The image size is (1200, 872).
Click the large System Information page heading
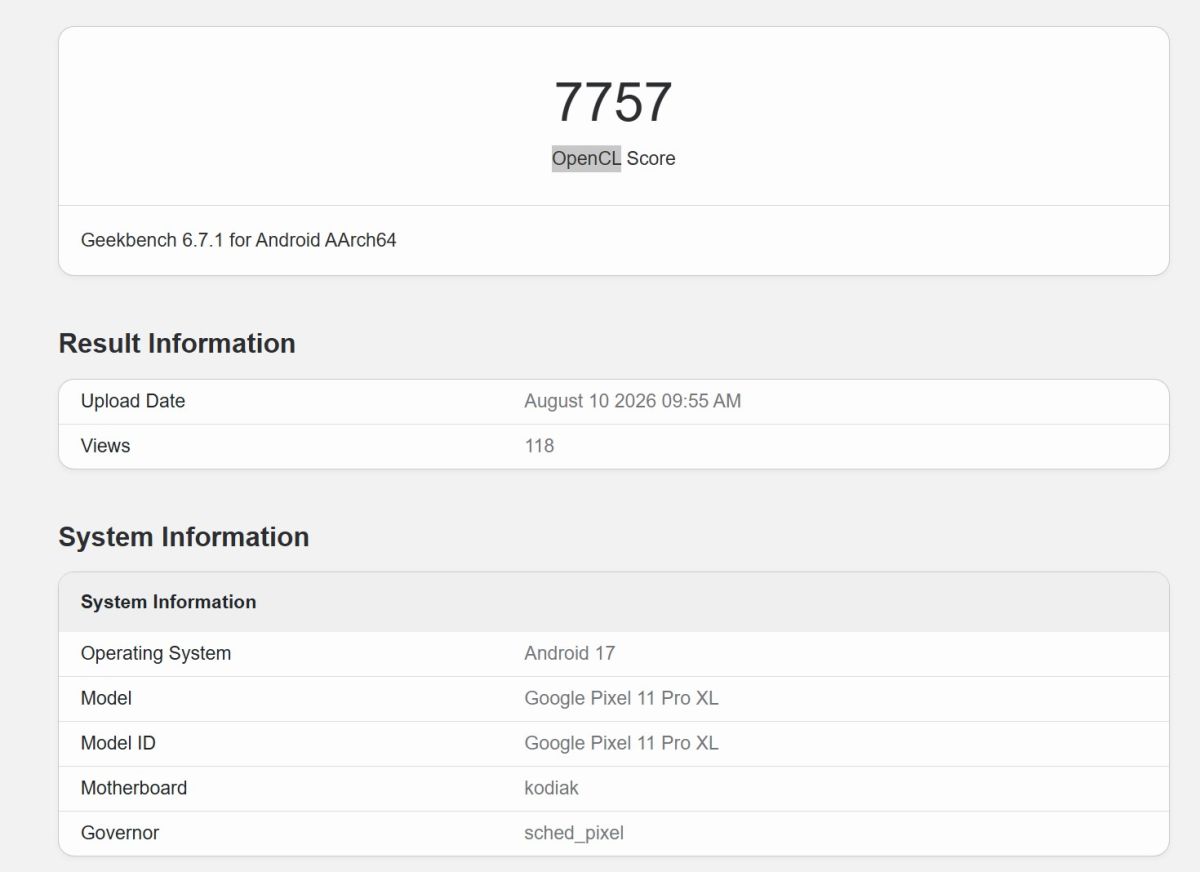(x=184, y=537)
